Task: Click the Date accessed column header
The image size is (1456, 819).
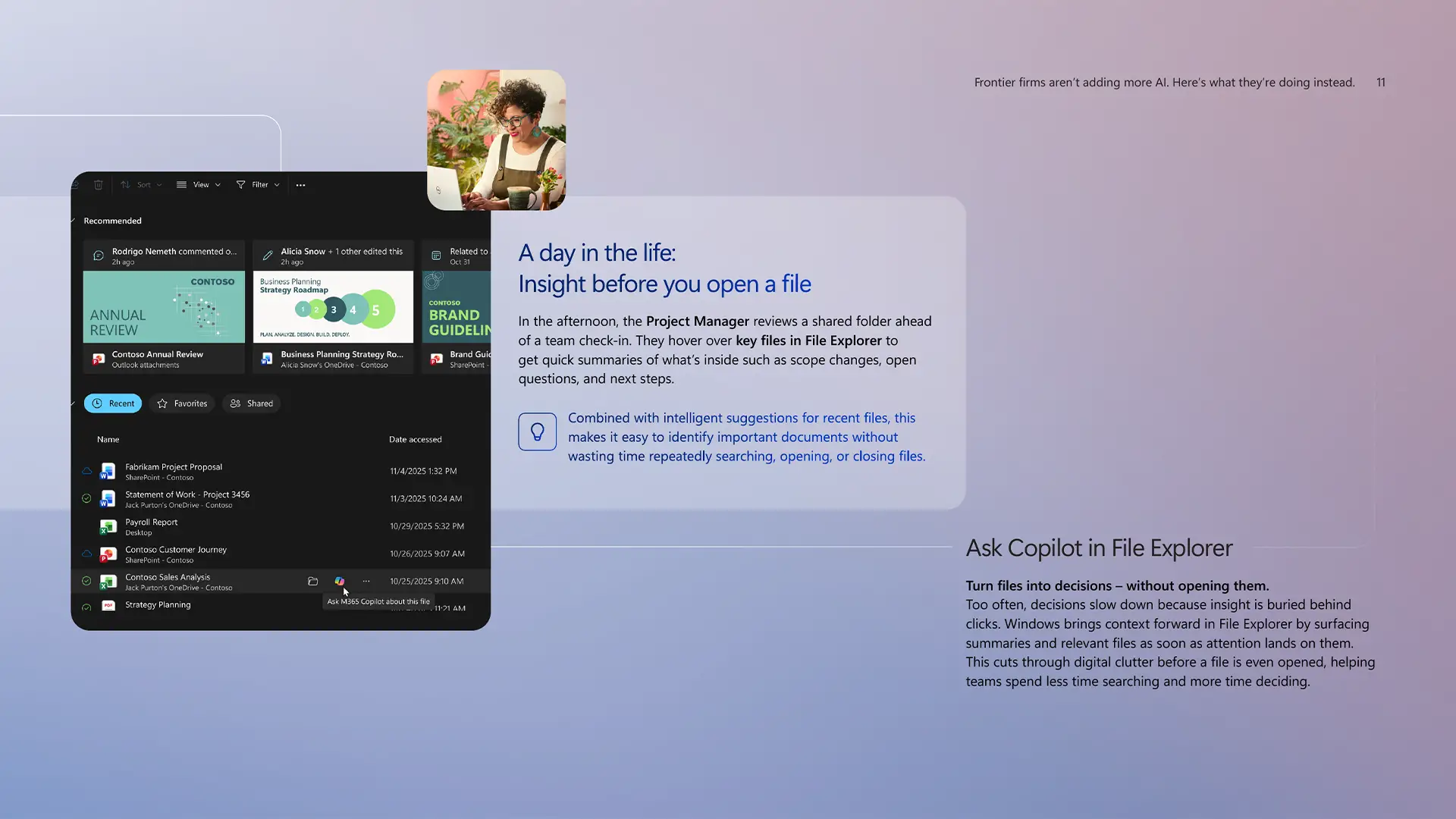Action: tap(415, 440)
